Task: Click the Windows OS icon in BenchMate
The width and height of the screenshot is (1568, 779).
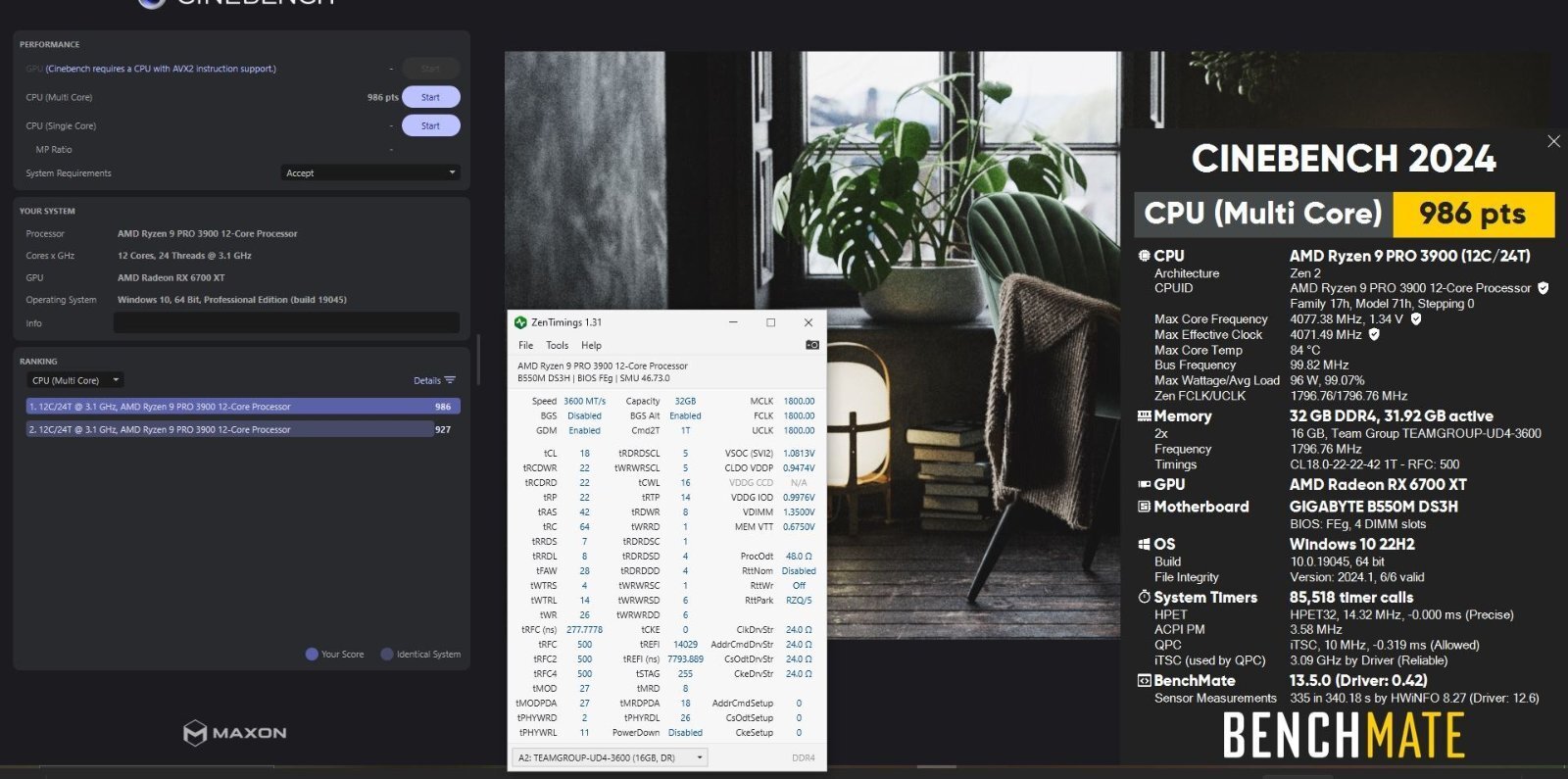Action: point(1144,544)
